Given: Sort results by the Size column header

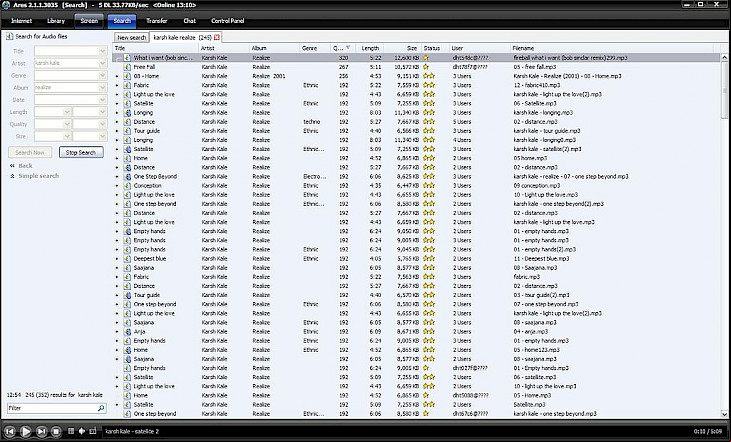Looking at the screenshot, I should click(x=402, y=48).
